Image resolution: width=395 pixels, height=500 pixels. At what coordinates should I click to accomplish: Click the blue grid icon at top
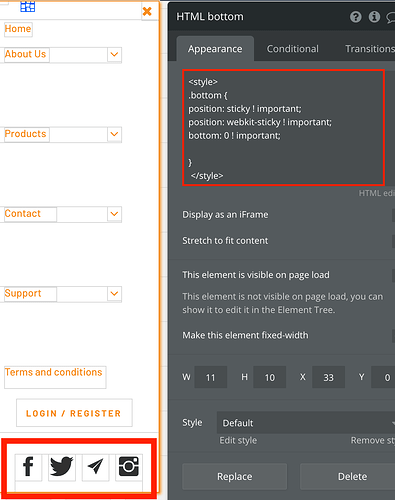[x=27, y=6]
